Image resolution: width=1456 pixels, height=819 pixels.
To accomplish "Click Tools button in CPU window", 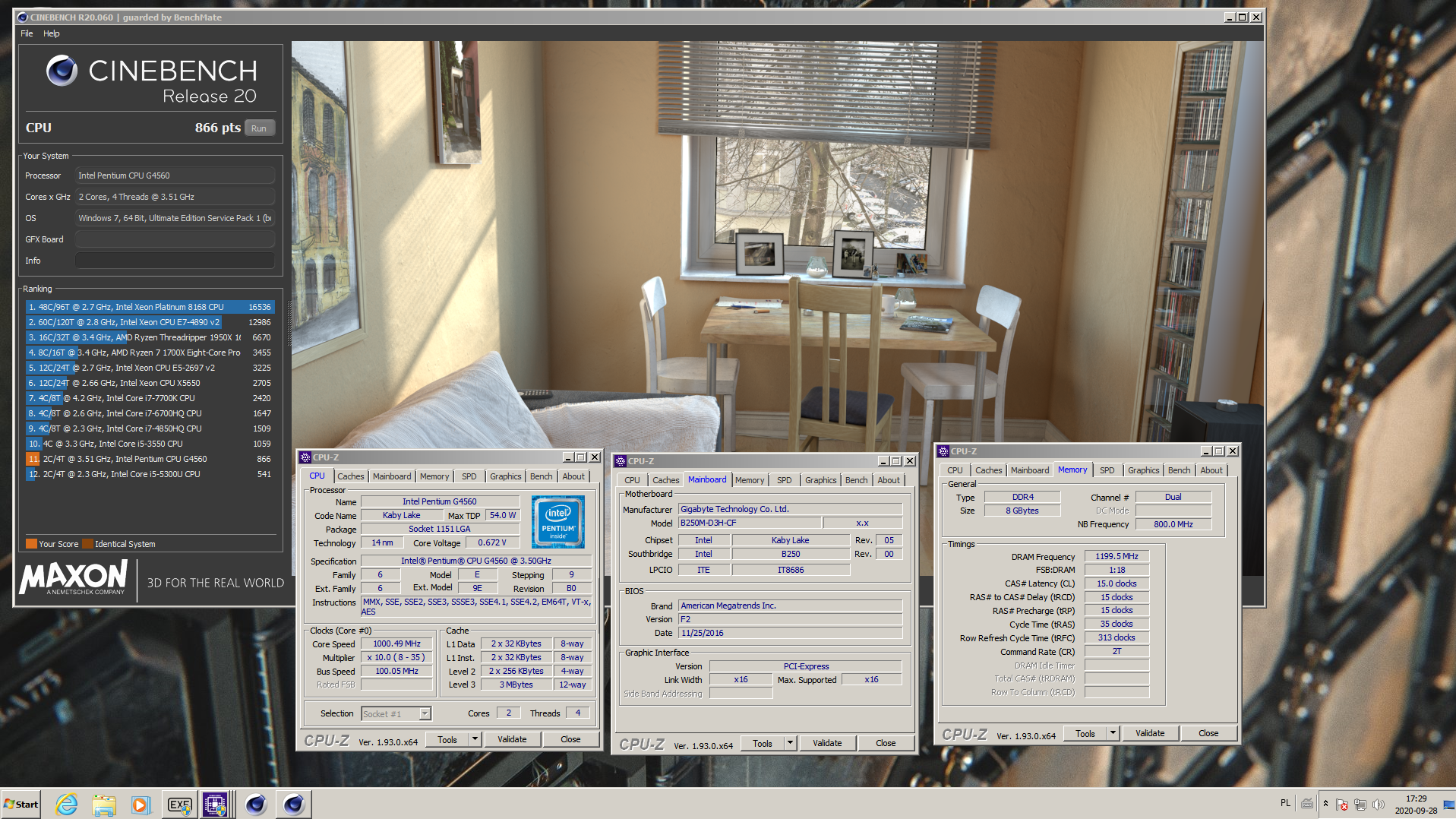I will pos(447,739).
